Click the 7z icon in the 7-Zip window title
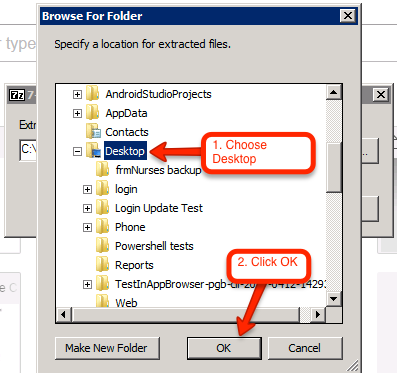This screenshot has height=373, width=397. click(x=17, y=95)
